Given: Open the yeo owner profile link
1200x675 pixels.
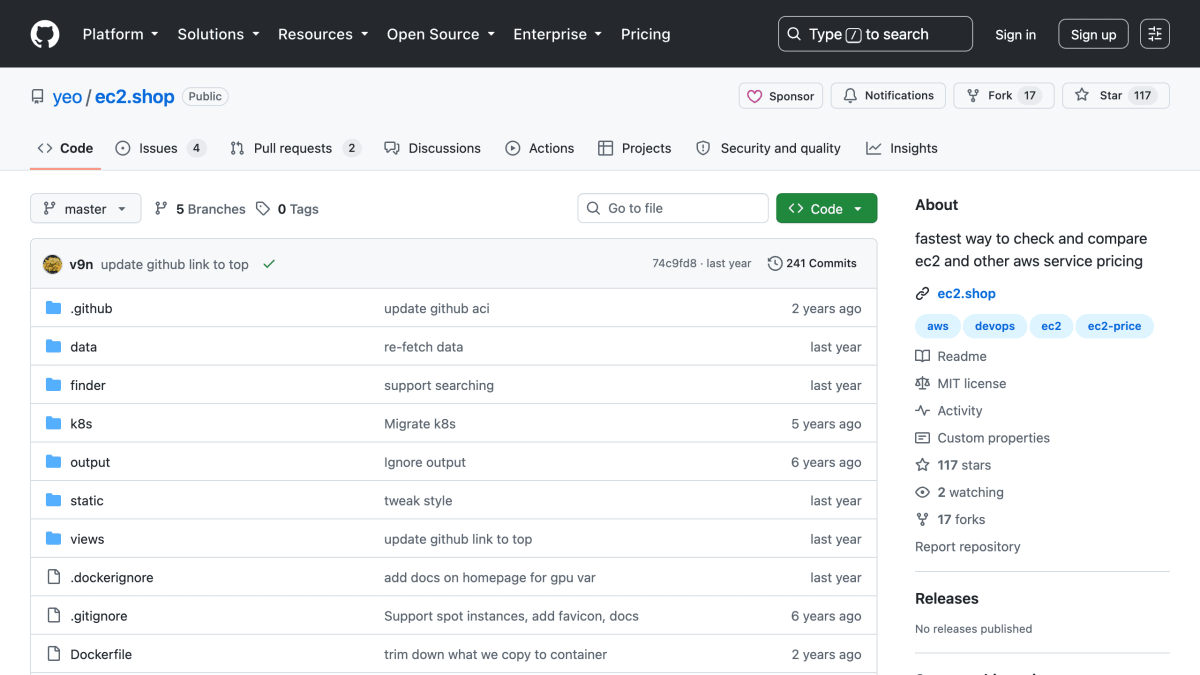Looking at the screenshot, I should [x=67, y=97].
